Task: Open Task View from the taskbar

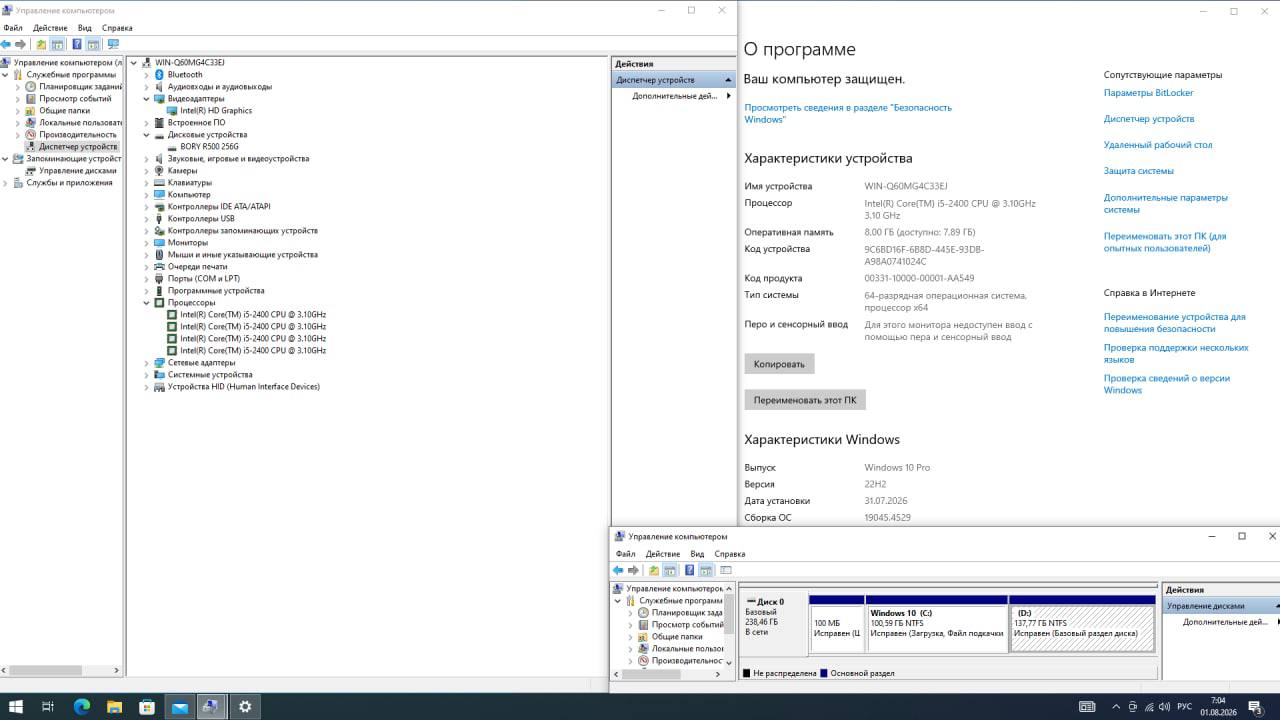Action: [x=48, y=707]
